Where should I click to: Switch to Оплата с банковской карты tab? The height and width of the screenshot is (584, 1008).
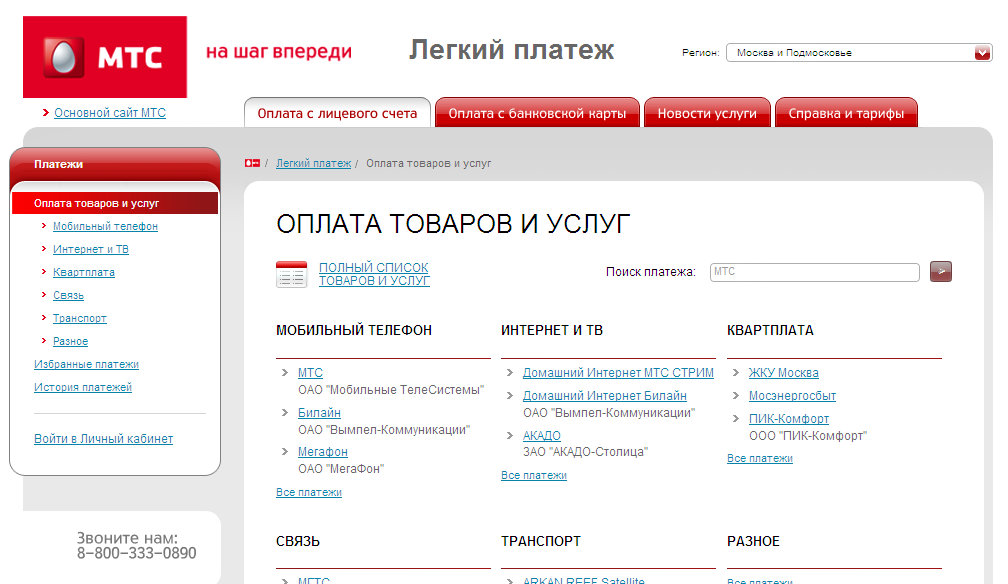[537, 113]
